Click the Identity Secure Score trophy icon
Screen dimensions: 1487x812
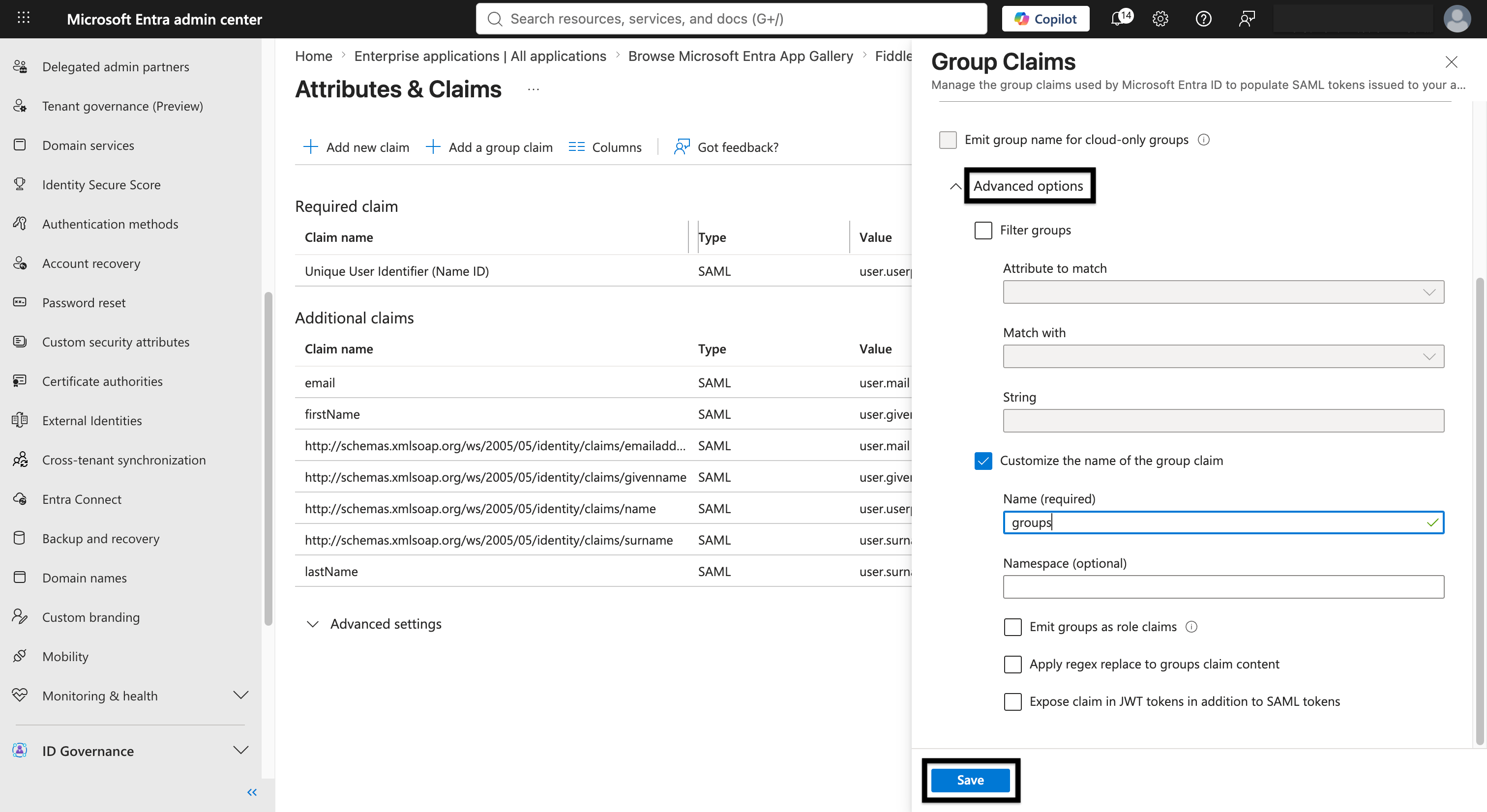[20, 184]
